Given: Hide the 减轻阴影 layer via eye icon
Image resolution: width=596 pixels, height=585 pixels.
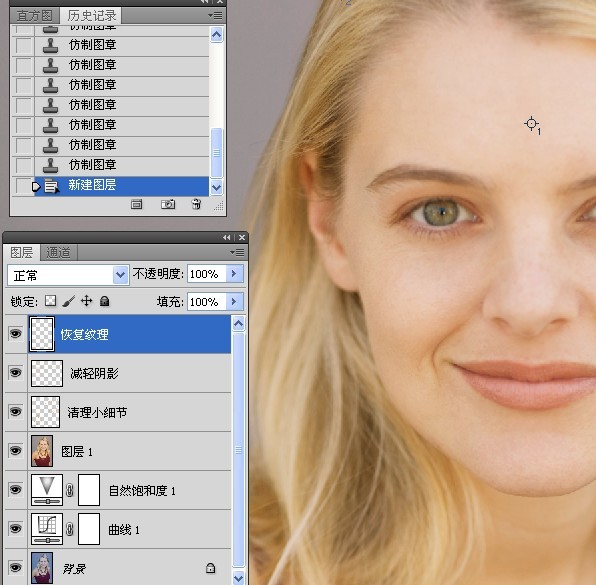Looking at the screenshot, I should (16, 373).
